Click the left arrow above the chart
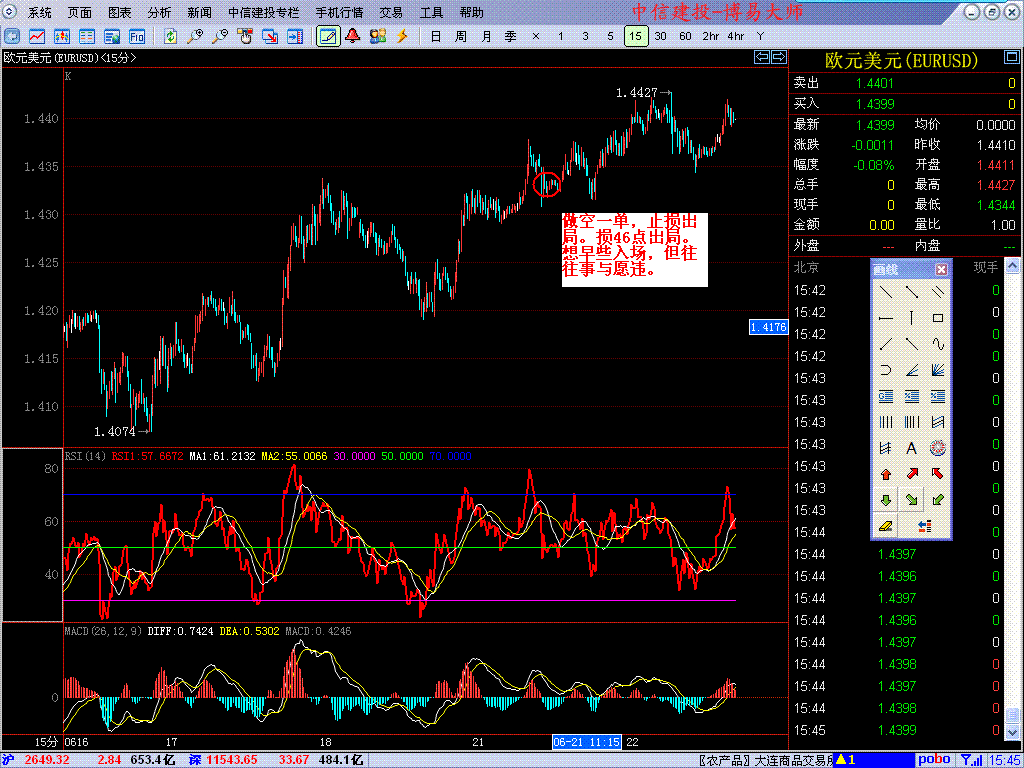This screenshot has width=1024, height=768. pyautogui.click(x=761, y=57)
